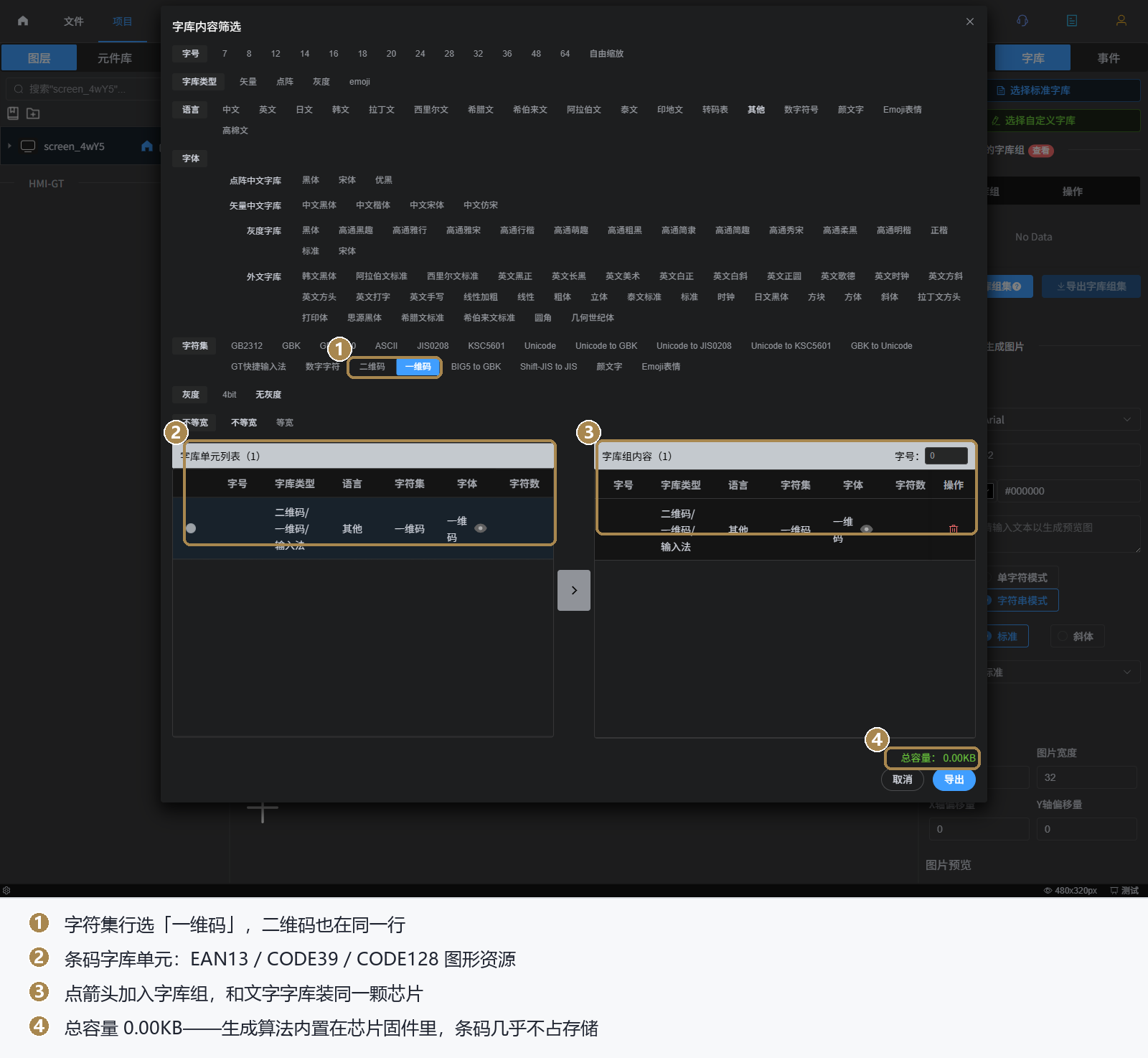This screenshot has height=1058, width=1148.
Task: Click the right arrow to add font unit
Action: [x=574, y=590]
